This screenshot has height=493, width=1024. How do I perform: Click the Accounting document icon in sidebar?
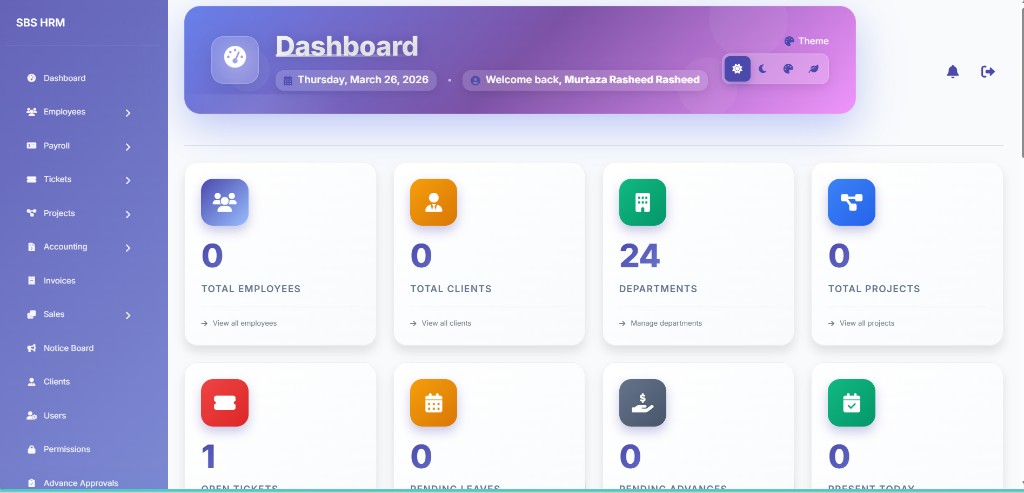(x=31, y=247)
